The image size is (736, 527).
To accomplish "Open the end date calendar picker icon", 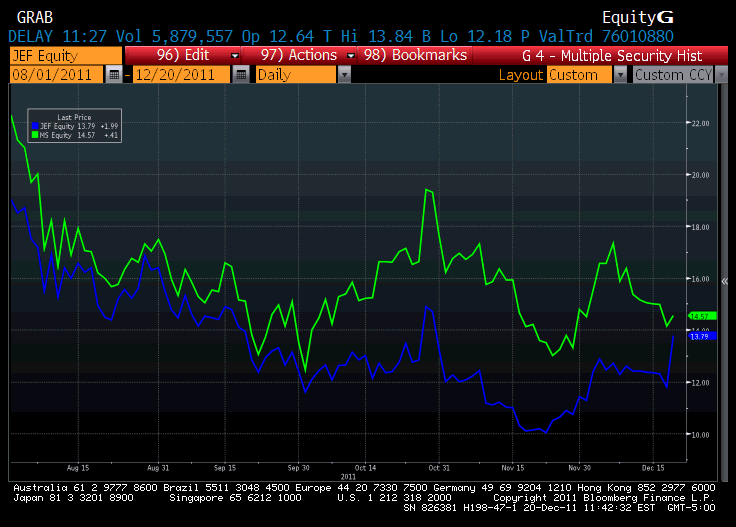I will coord(241,75).
